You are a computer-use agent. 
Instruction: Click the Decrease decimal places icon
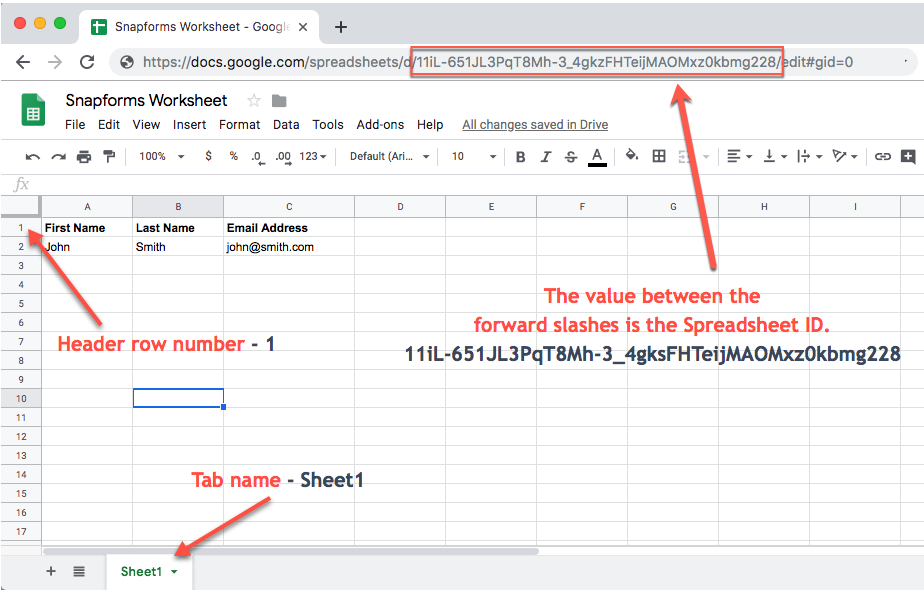coord(258,157)
